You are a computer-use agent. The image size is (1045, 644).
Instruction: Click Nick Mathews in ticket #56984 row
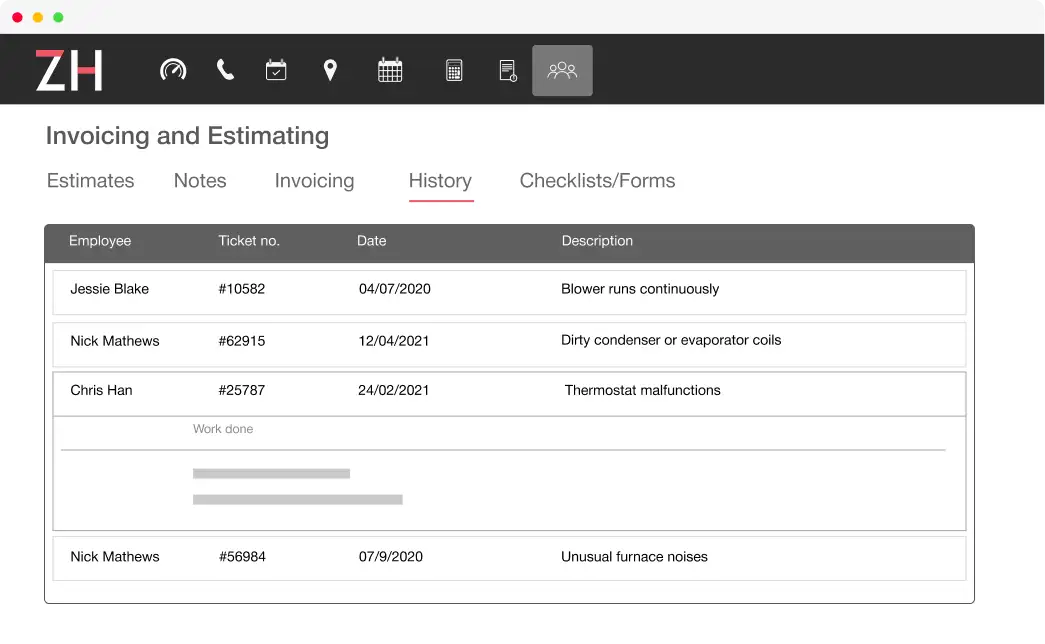click(x=115, y=557)
